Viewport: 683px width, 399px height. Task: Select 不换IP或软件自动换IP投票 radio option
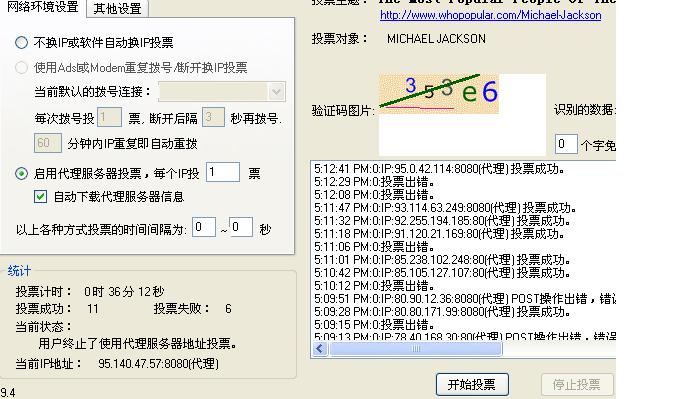click(x=21, y=42)
